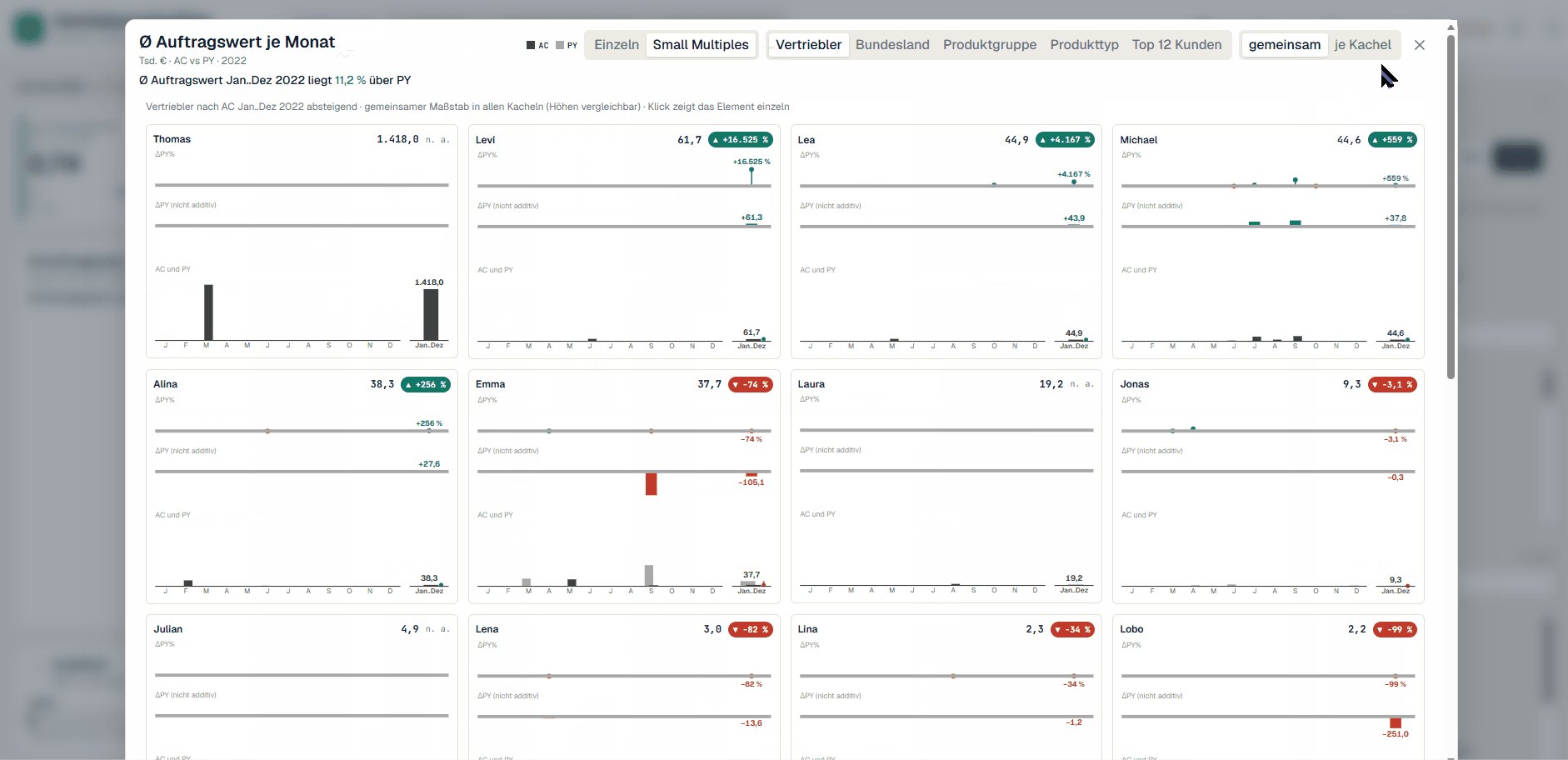Screen dimensions: 1568x760
Task: Open Alina tile individually
Action: (302, 487)
